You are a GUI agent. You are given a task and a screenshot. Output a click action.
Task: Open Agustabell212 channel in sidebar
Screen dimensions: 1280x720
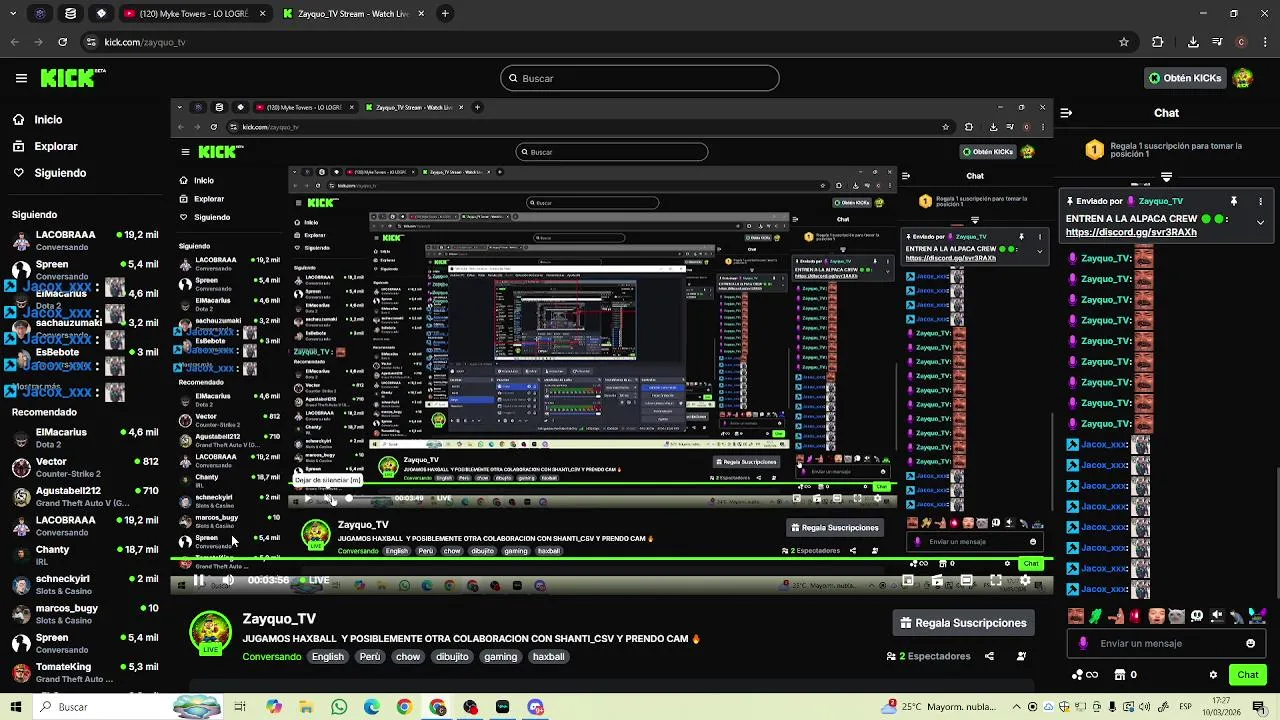point(84,496)
